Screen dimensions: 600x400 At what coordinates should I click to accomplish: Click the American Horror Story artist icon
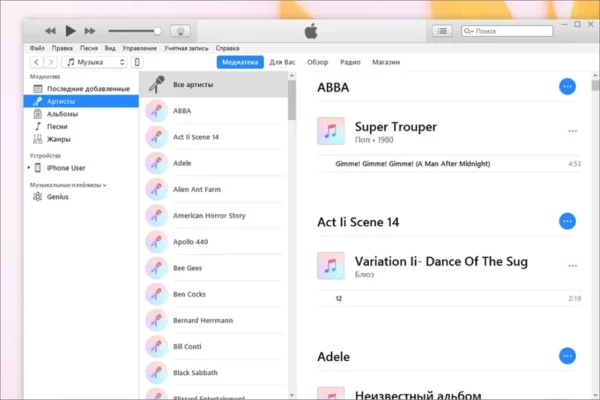click(x=157, y=216)
